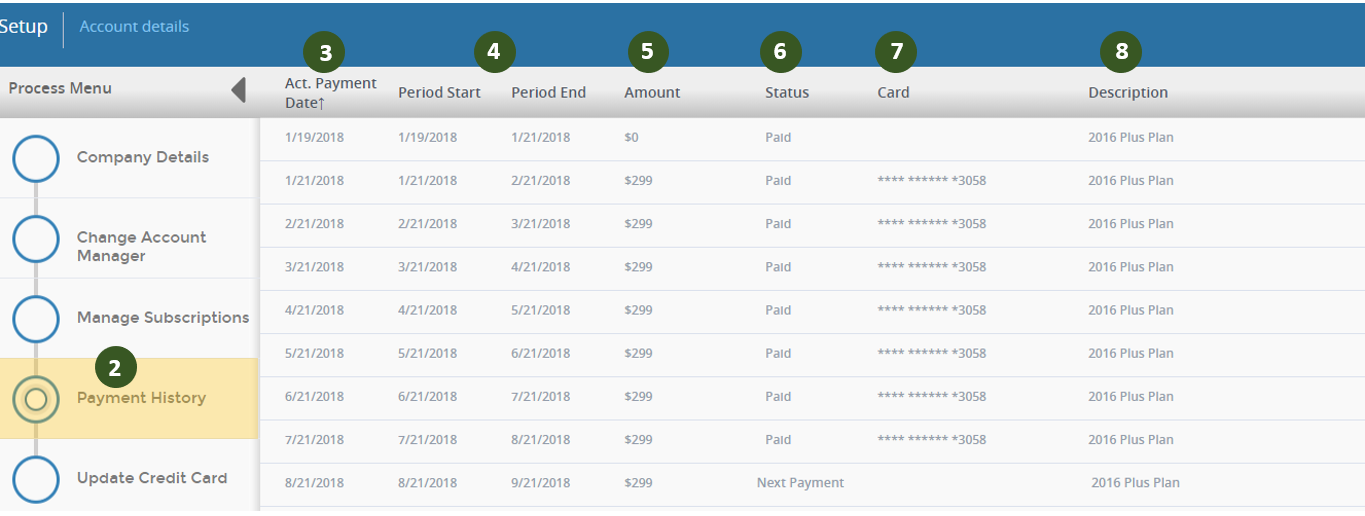Click payment date 1/19/2018 in first column
1365x516 pixels.
pos(314,138)
